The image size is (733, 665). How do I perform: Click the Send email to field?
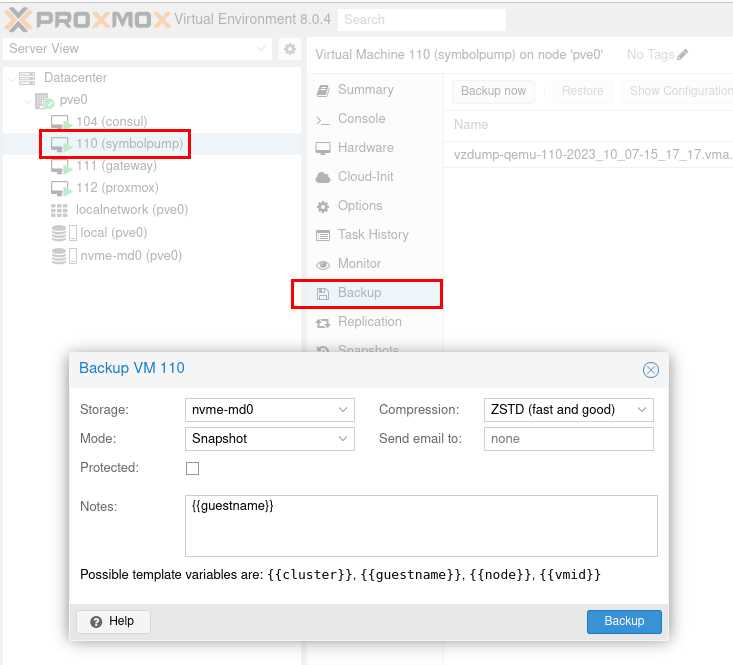tap(568, 439)
